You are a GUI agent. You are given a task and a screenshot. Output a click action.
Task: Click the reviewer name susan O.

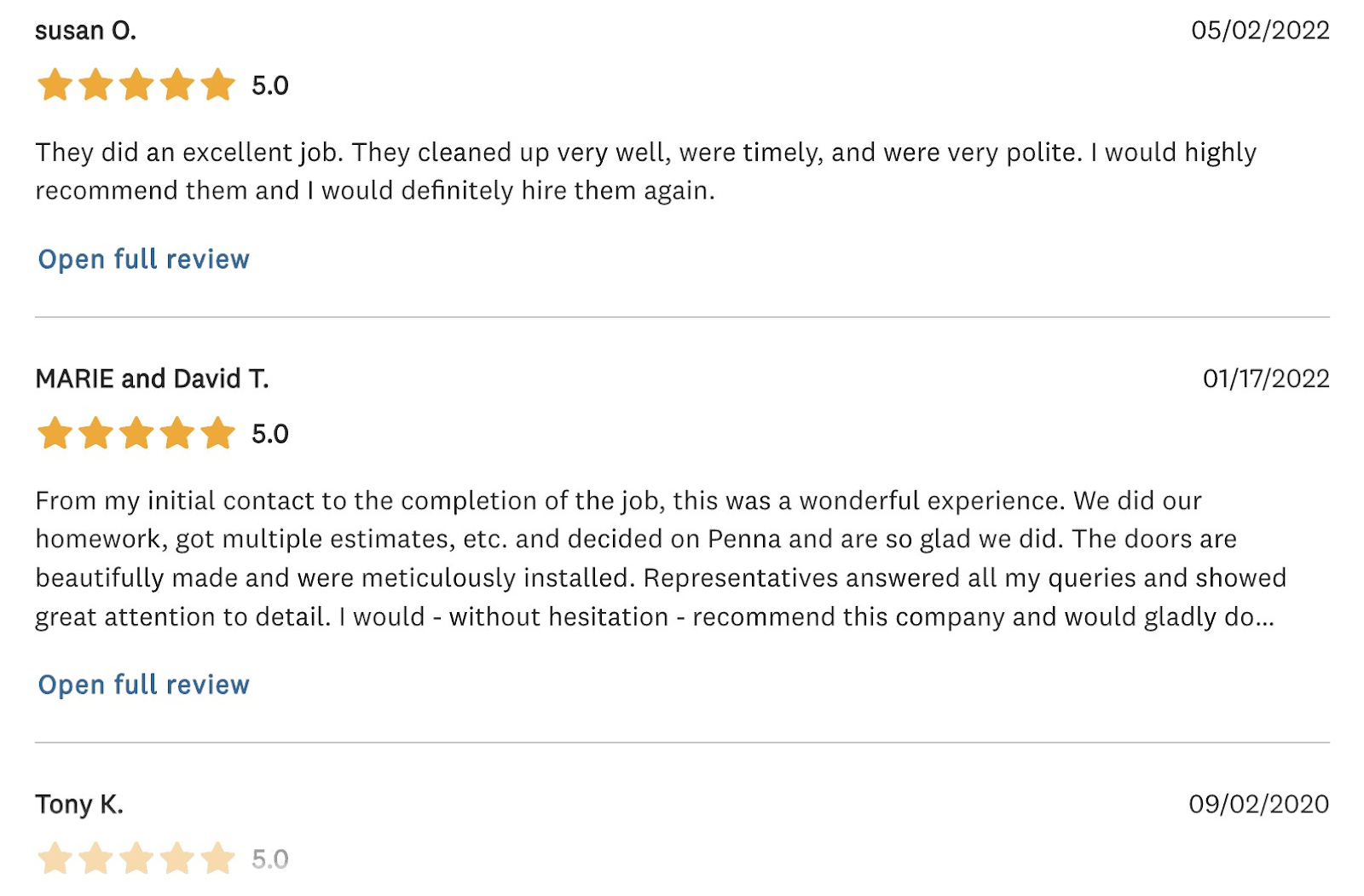click(86, 31)
